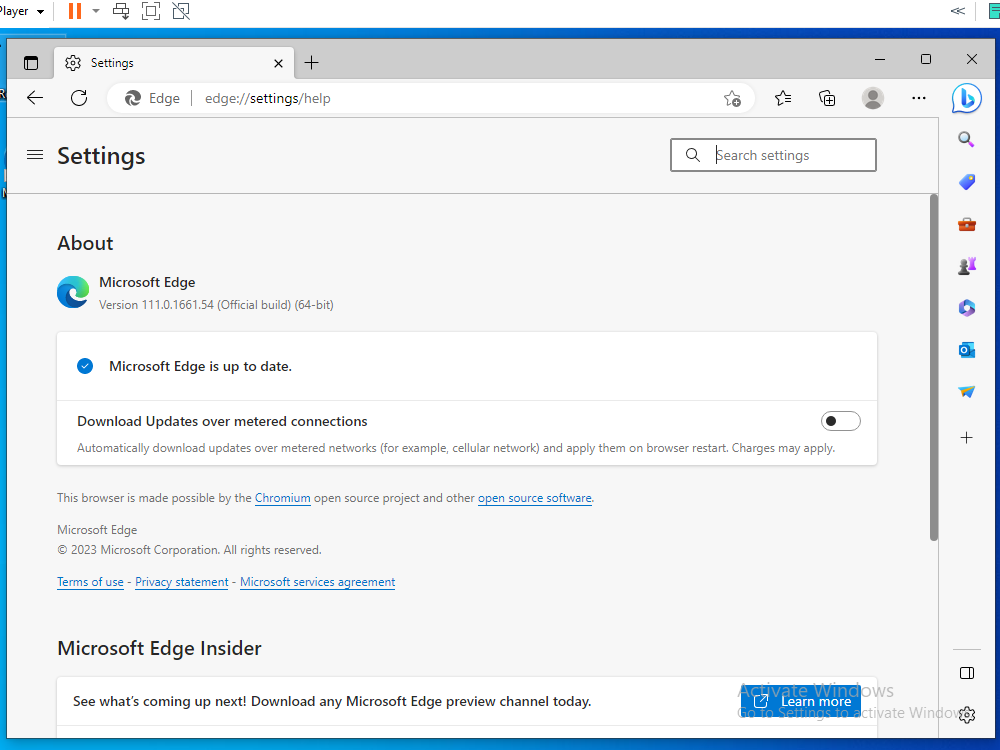This screenshot has width=1000, height=750.
Task: Expand the pause button power options arrow
Action: coord(96,11)
